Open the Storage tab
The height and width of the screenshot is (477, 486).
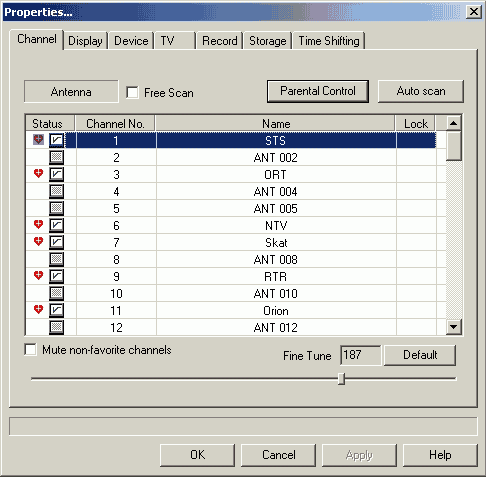click(268, 41)
